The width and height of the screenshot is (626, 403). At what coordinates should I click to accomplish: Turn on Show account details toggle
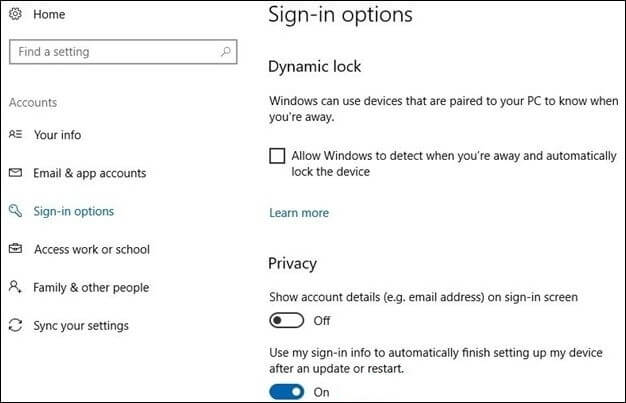286,321
